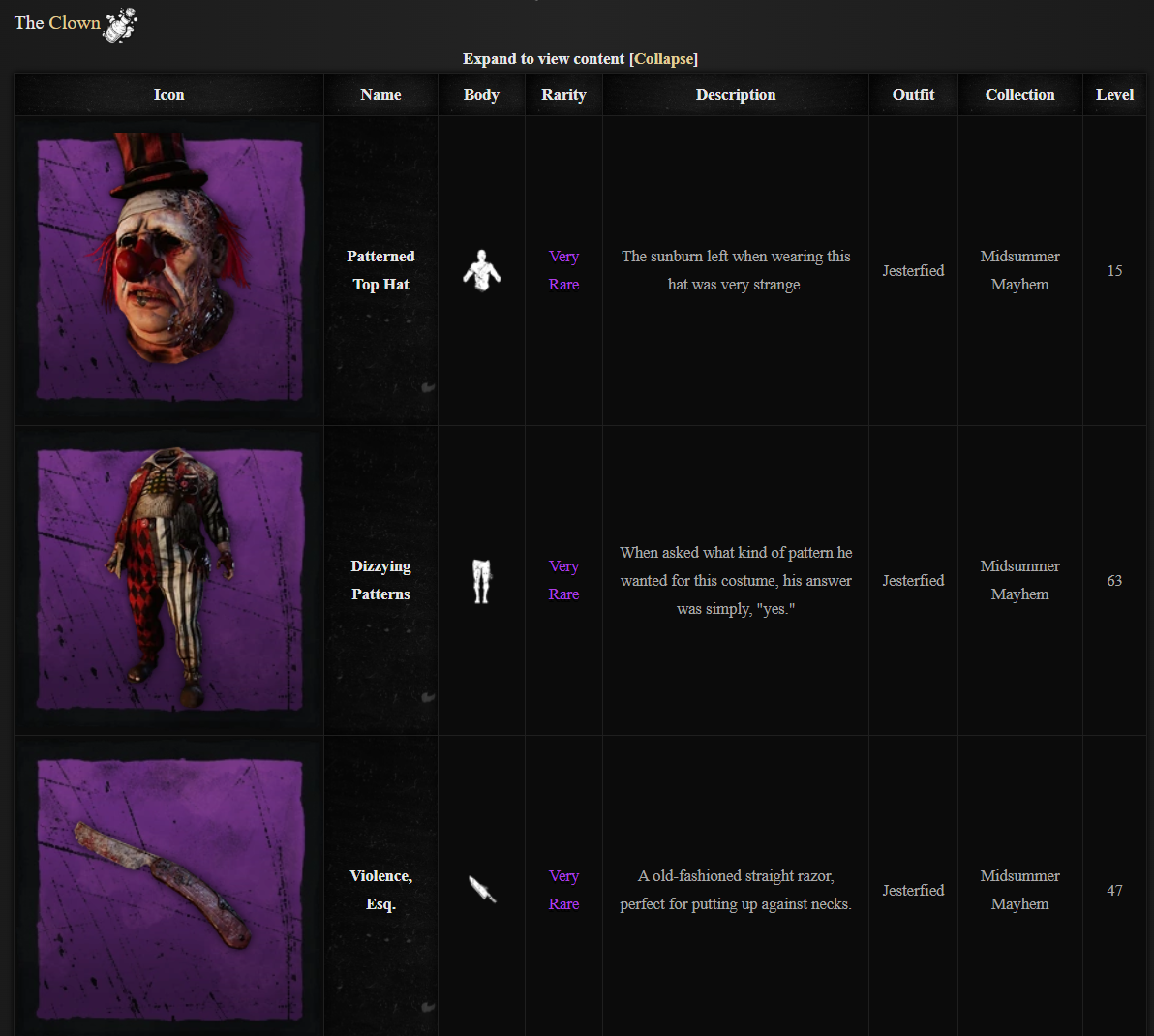Click the straight razor description text

point(736,890)
